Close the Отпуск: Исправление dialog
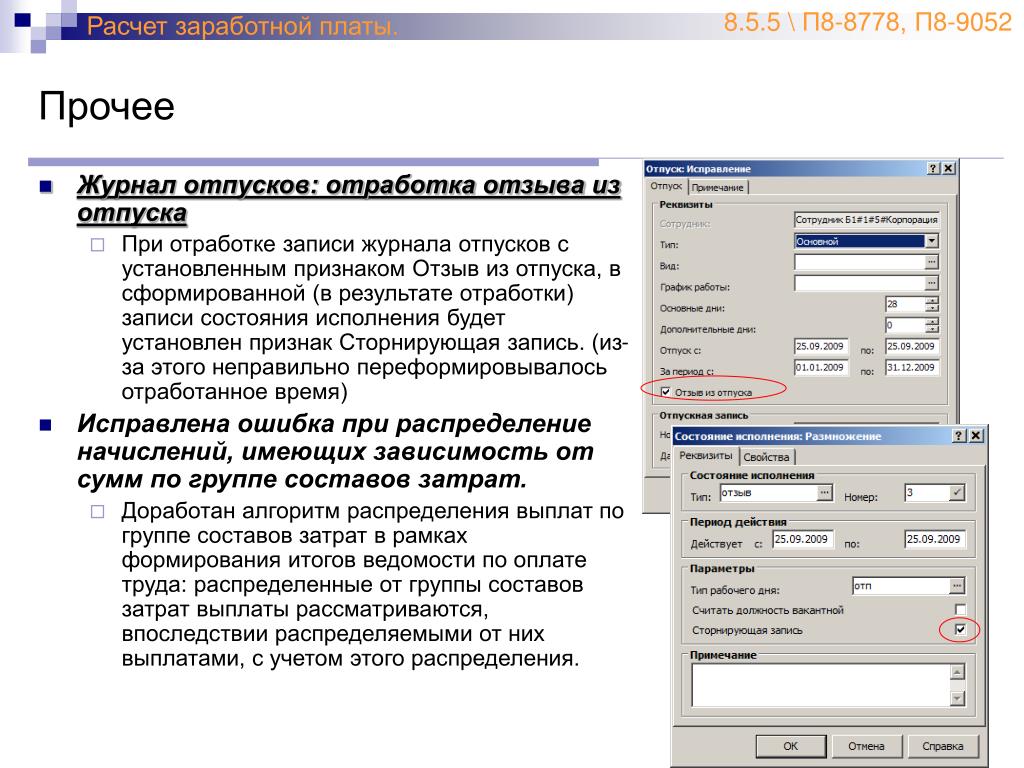1024x768 pixels. point(948,168)
